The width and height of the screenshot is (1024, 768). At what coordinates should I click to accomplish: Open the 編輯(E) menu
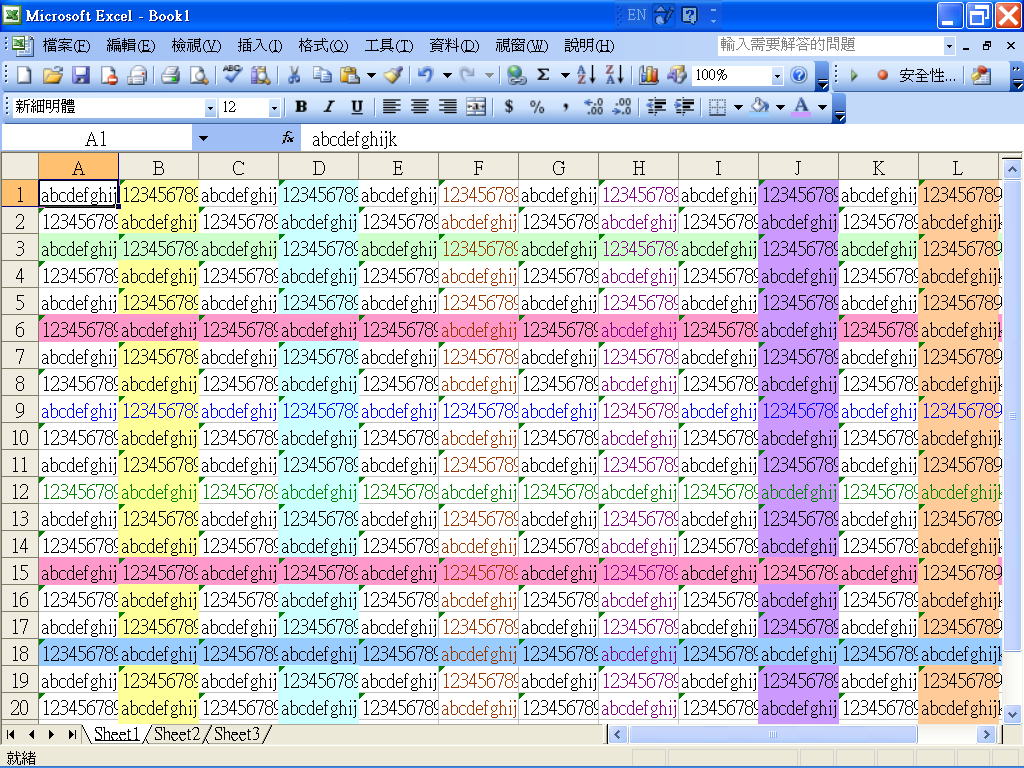[x=131, y=46]
